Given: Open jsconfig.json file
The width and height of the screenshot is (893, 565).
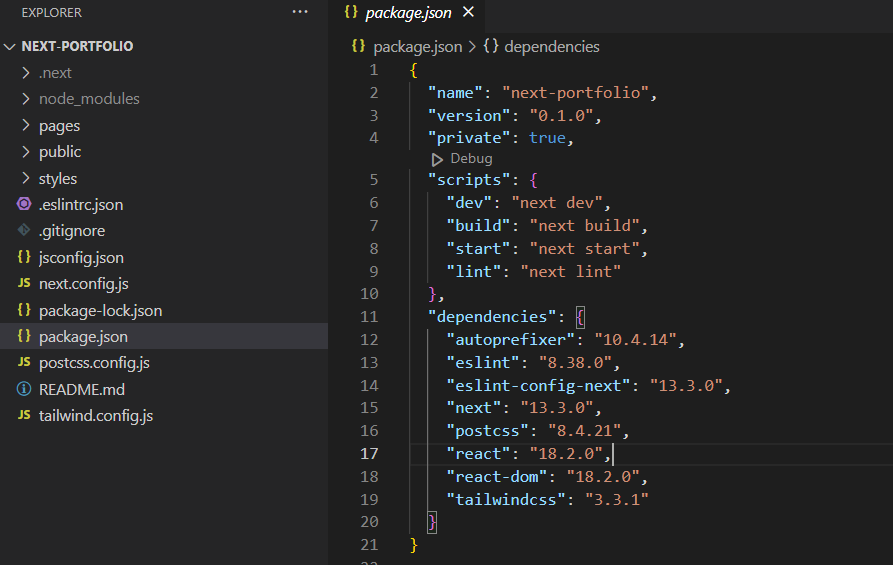Looking at the screenshot, I should 81,257.
